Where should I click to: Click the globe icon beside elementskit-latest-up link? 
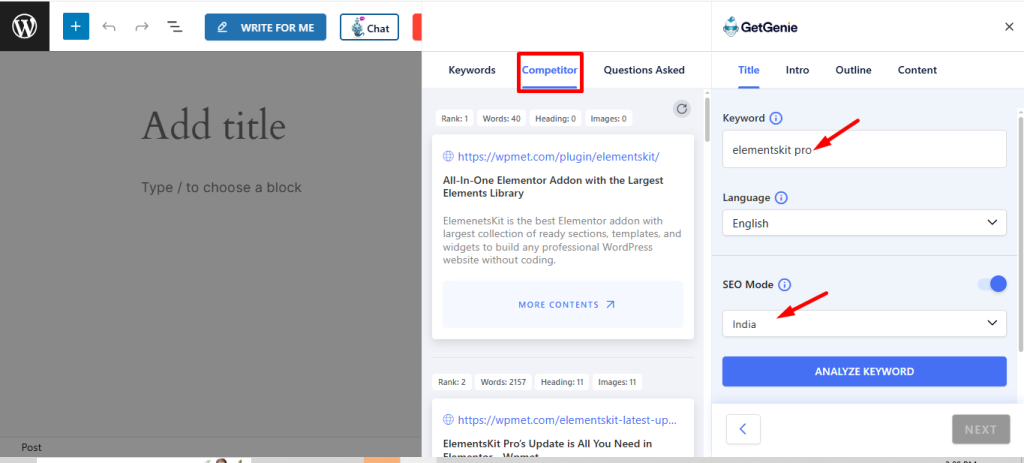(x=448, y=420)
